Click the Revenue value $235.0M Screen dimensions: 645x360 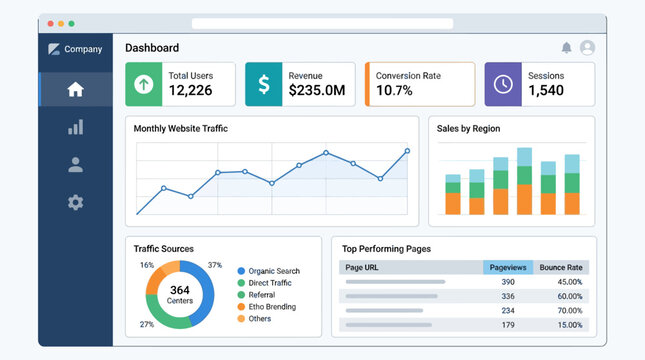[317, 91]
